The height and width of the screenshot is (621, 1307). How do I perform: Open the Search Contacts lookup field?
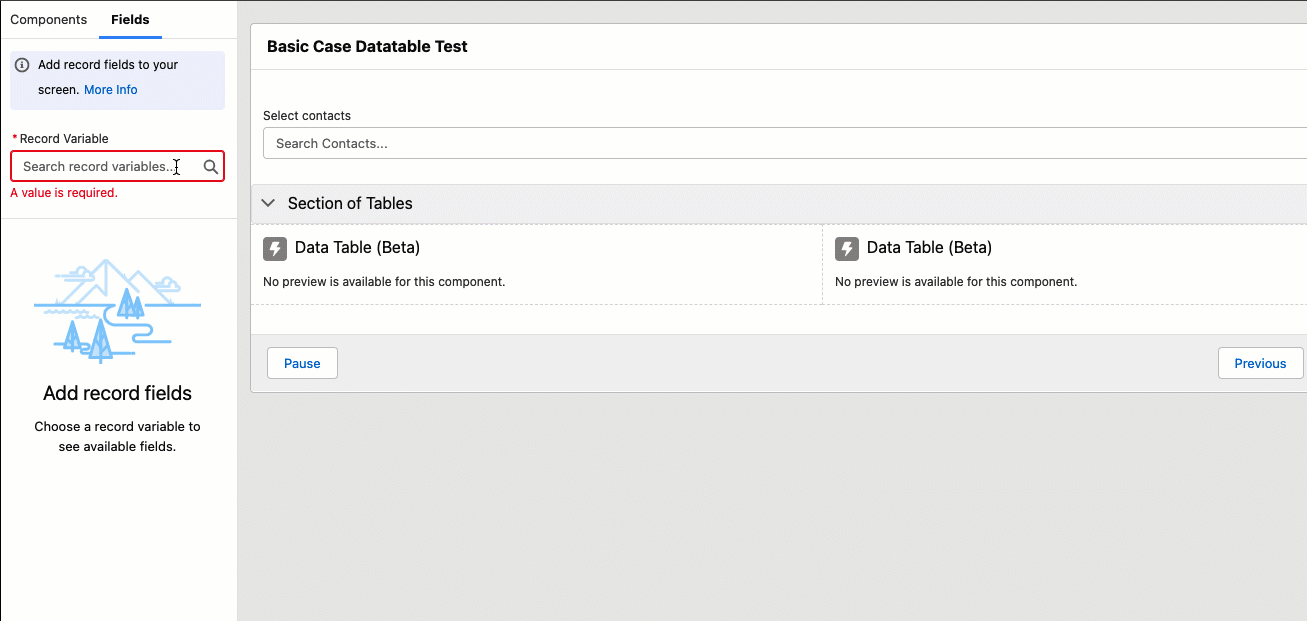tap(780, 143)
